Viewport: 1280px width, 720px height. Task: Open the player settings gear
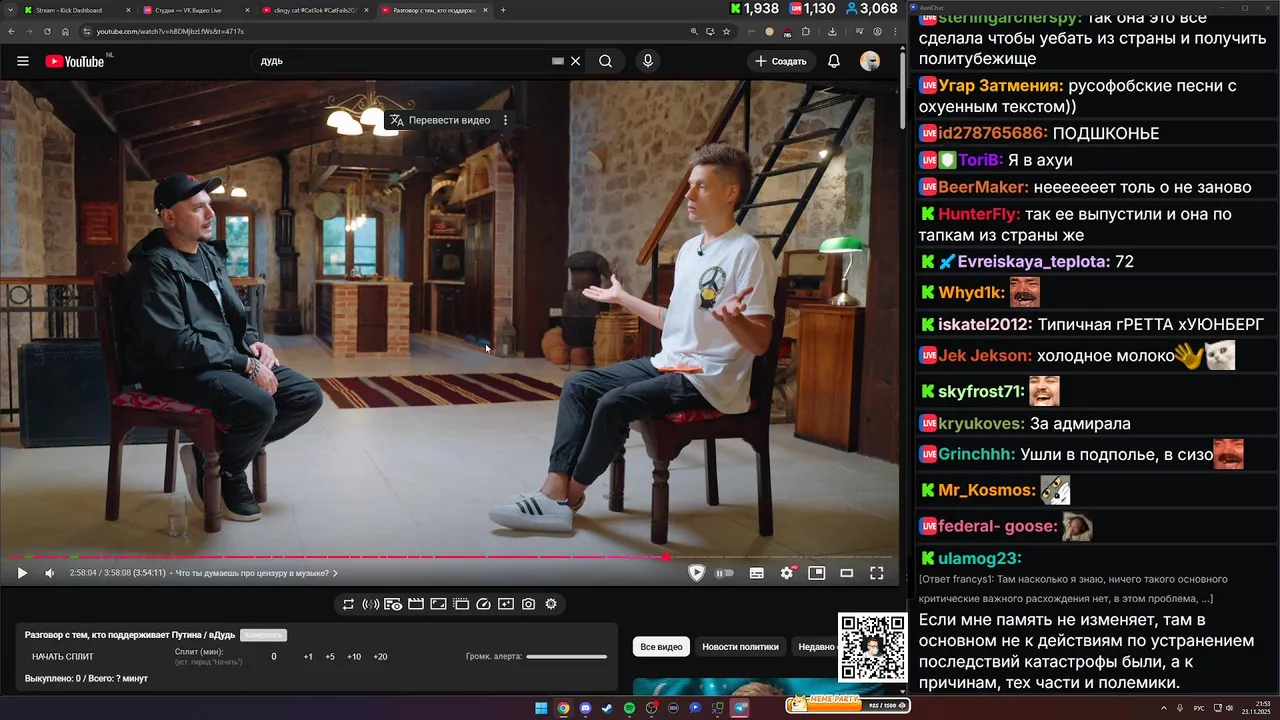click(x=787, y=573)
